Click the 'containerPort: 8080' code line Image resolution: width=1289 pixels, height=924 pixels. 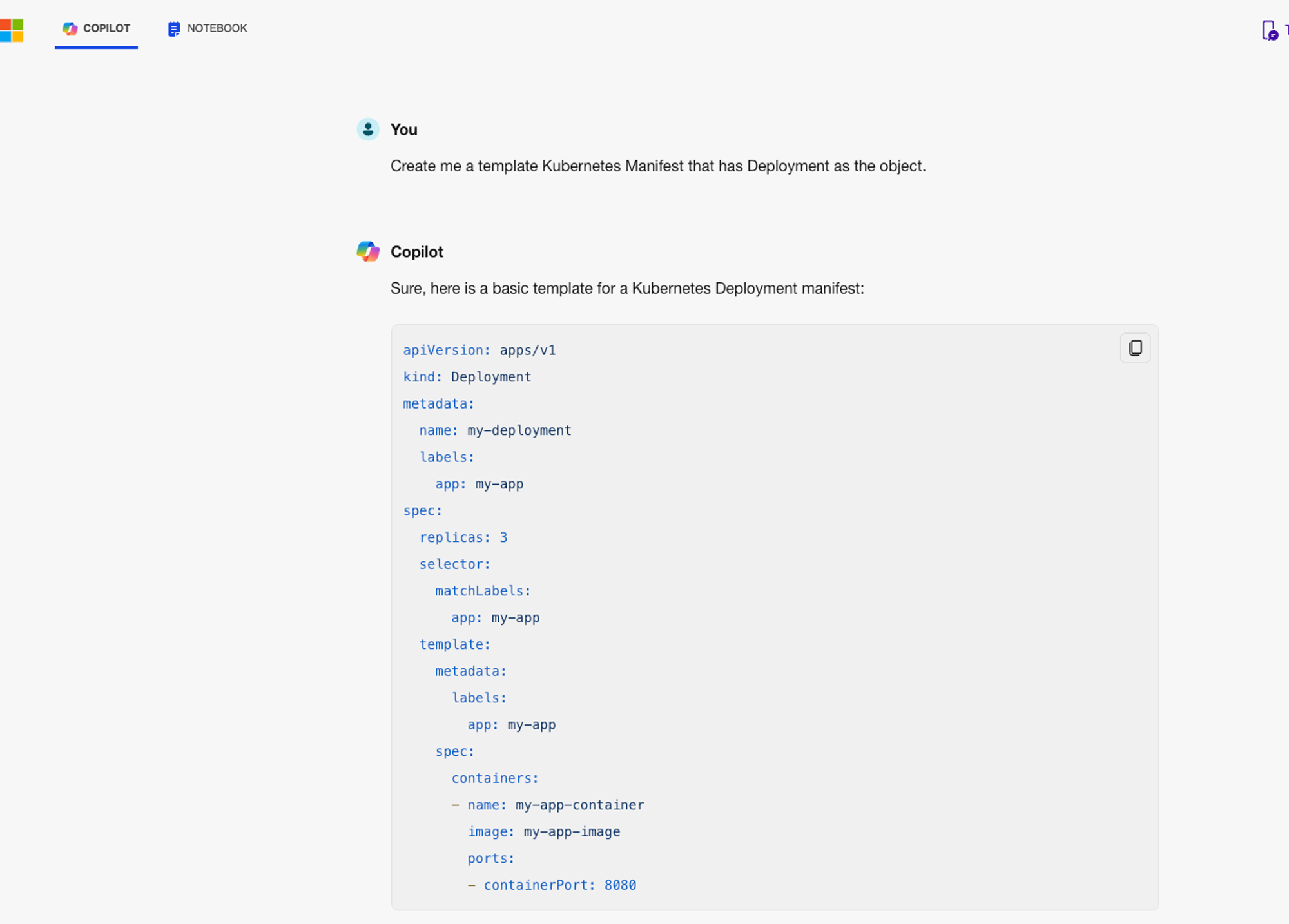coord(559,885)
